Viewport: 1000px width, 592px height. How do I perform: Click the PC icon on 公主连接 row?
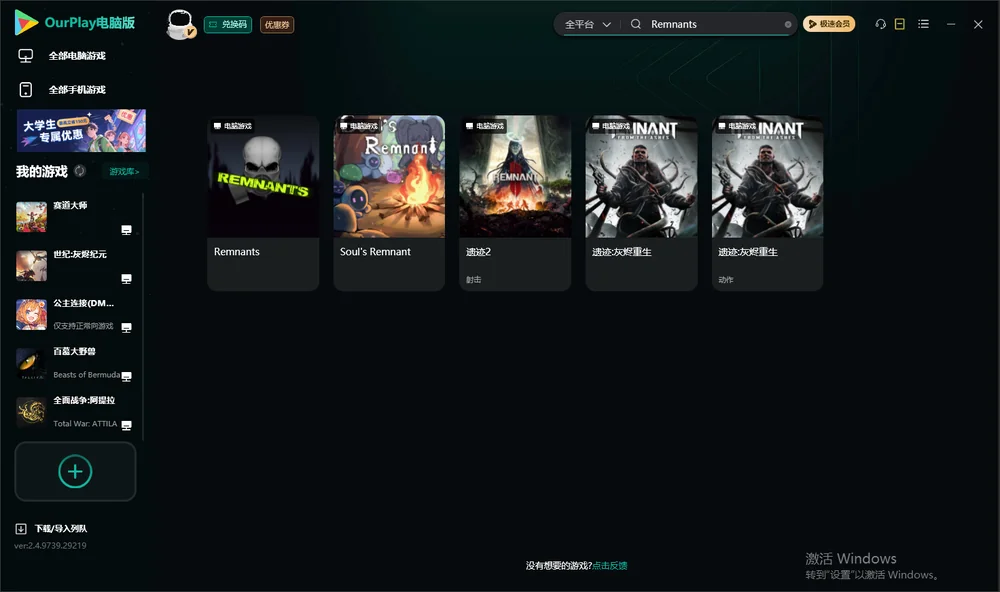click(126, 327)
